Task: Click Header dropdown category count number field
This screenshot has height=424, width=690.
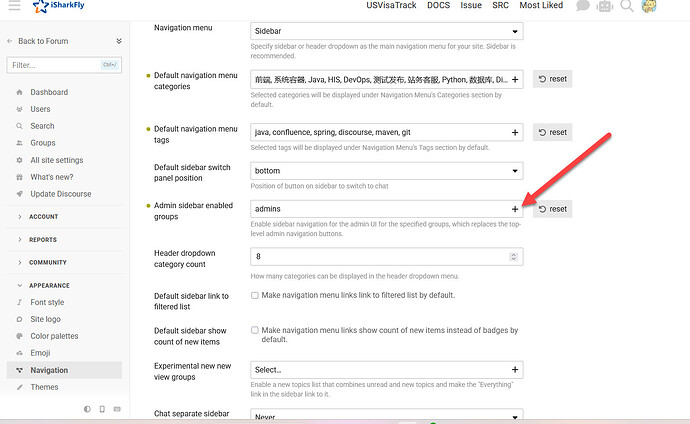Action: 387,256
